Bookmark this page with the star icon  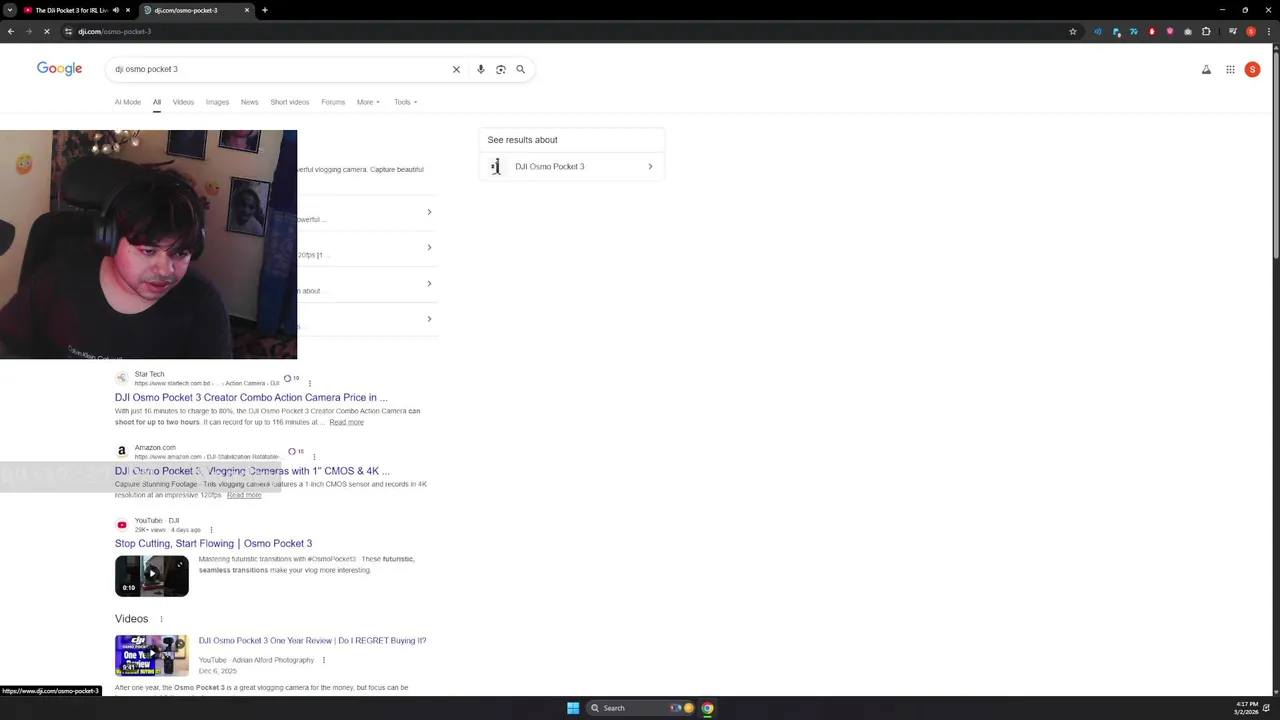[x=1073, y=31]
